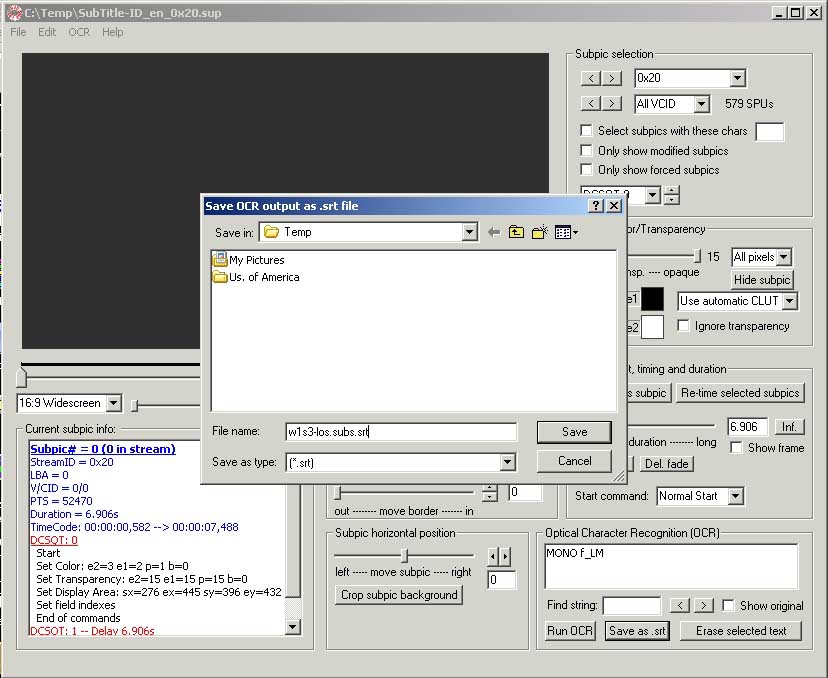Open the View menu icon in Save dialog
This screenshot has height=678, width=828.
(x=566, y=232)
